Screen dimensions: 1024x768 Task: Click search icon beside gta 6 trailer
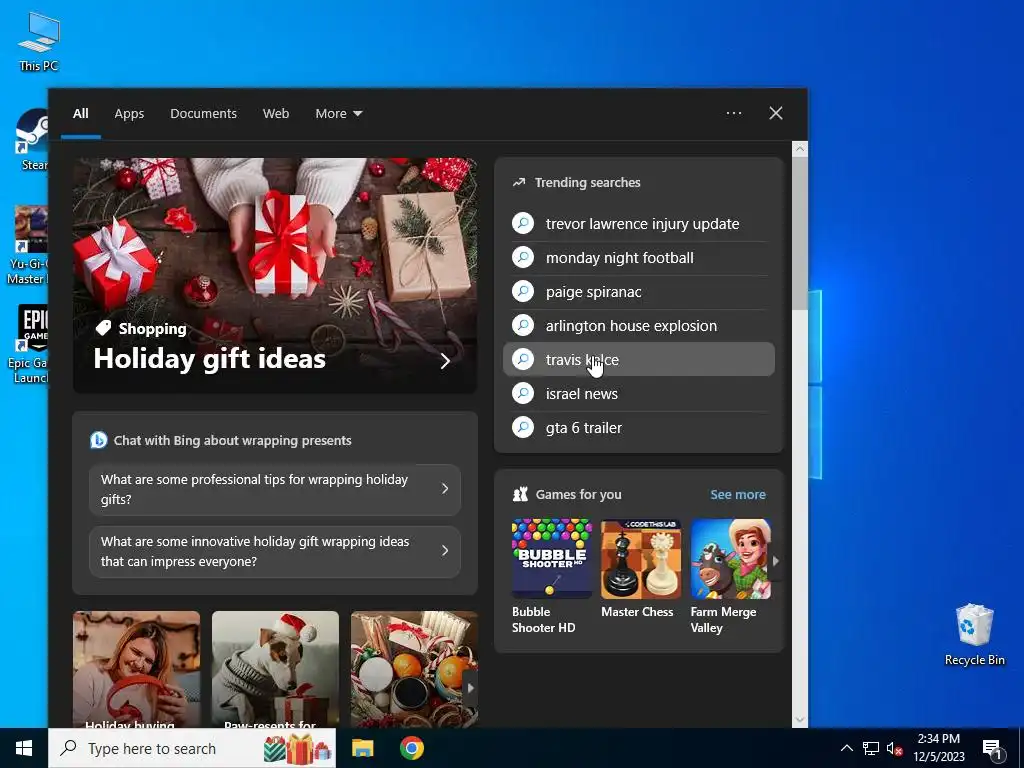(x=523, y=427)
